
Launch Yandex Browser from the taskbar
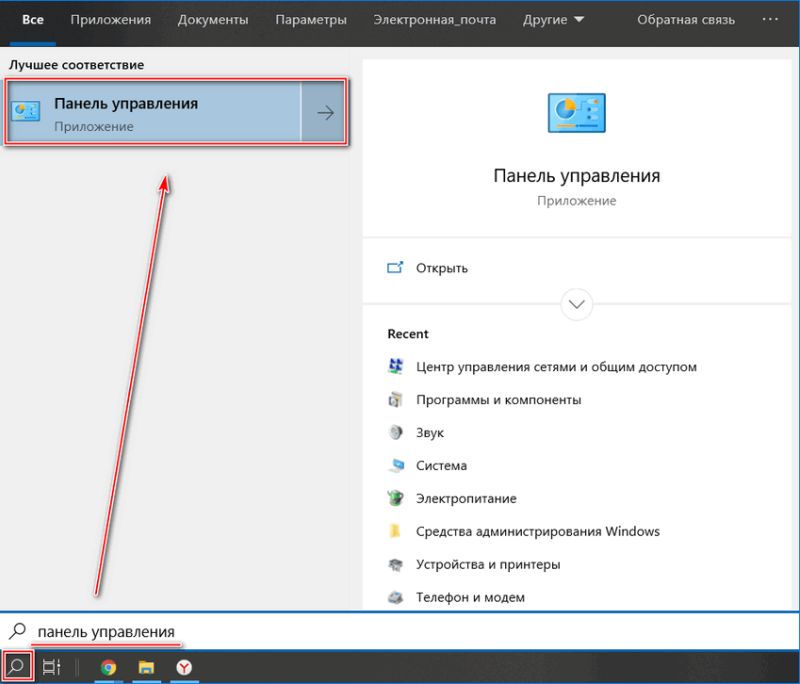(184, 667)
